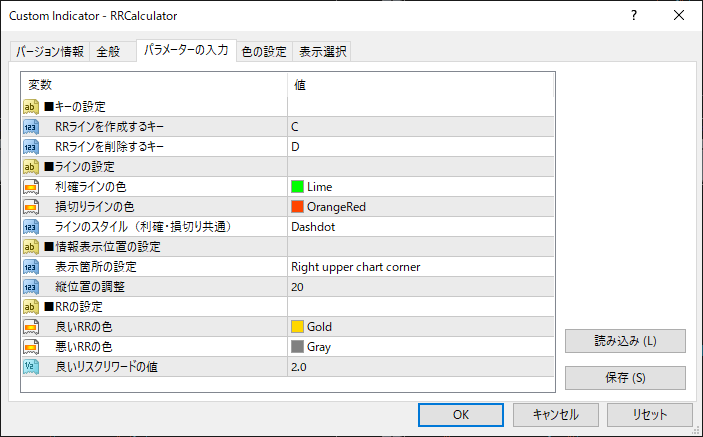Click the icon beside 縦位置の調整
This screenshot has height=437, width=703.
[x=30, y=287]
